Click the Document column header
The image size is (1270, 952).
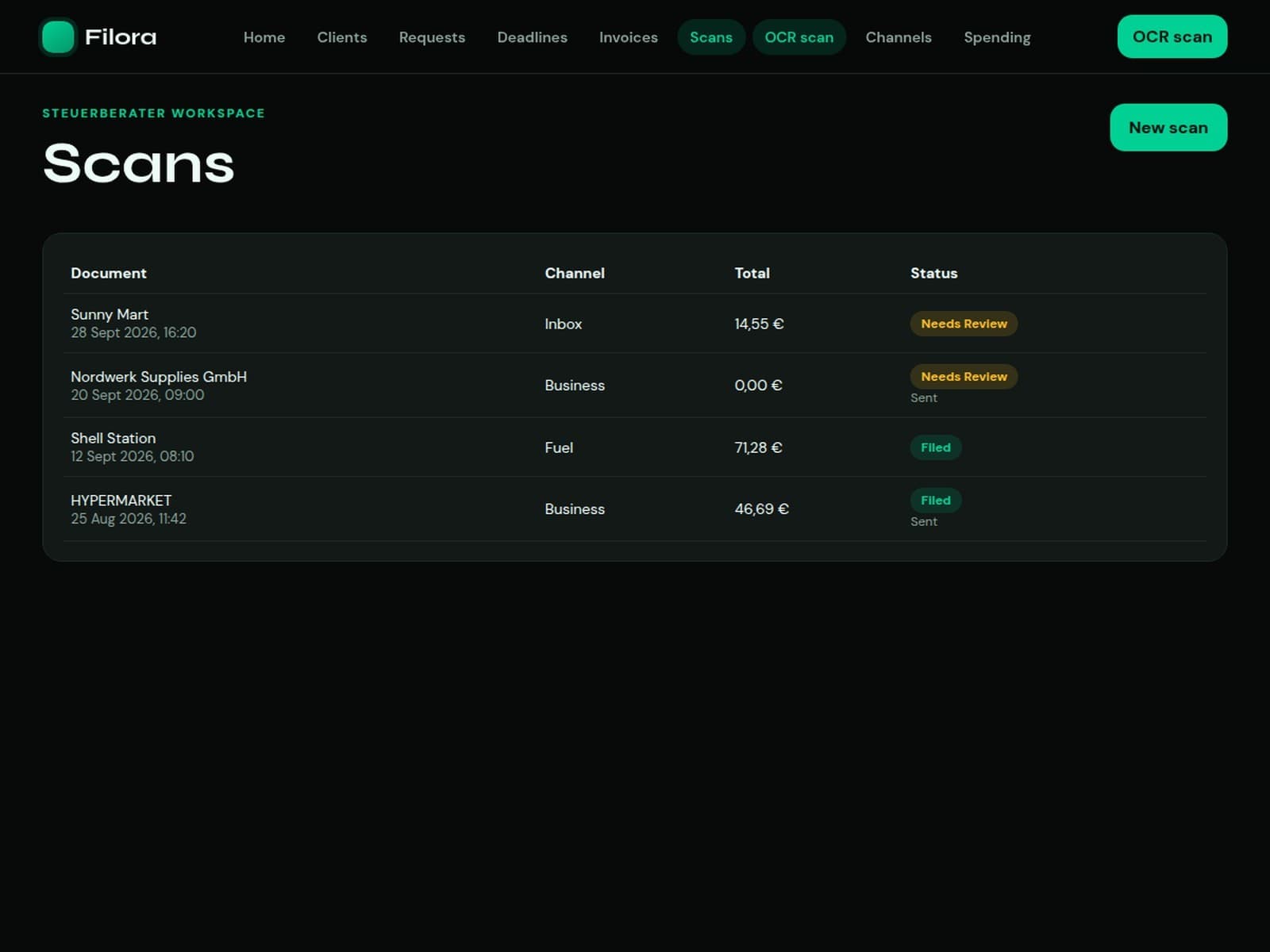click(x=109, y=273)
